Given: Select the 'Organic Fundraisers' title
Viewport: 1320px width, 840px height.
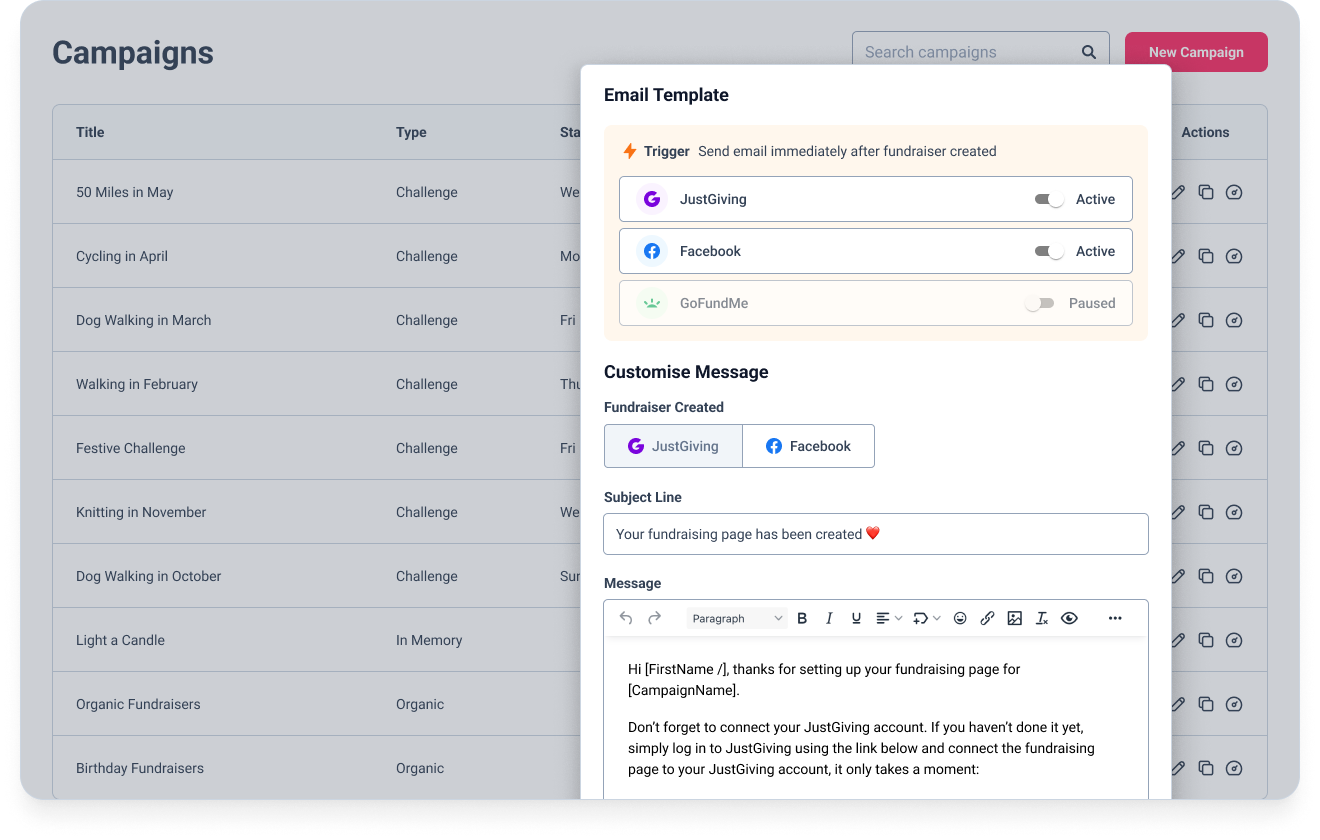Looking at the screenshot, I should tap(138, 704).
